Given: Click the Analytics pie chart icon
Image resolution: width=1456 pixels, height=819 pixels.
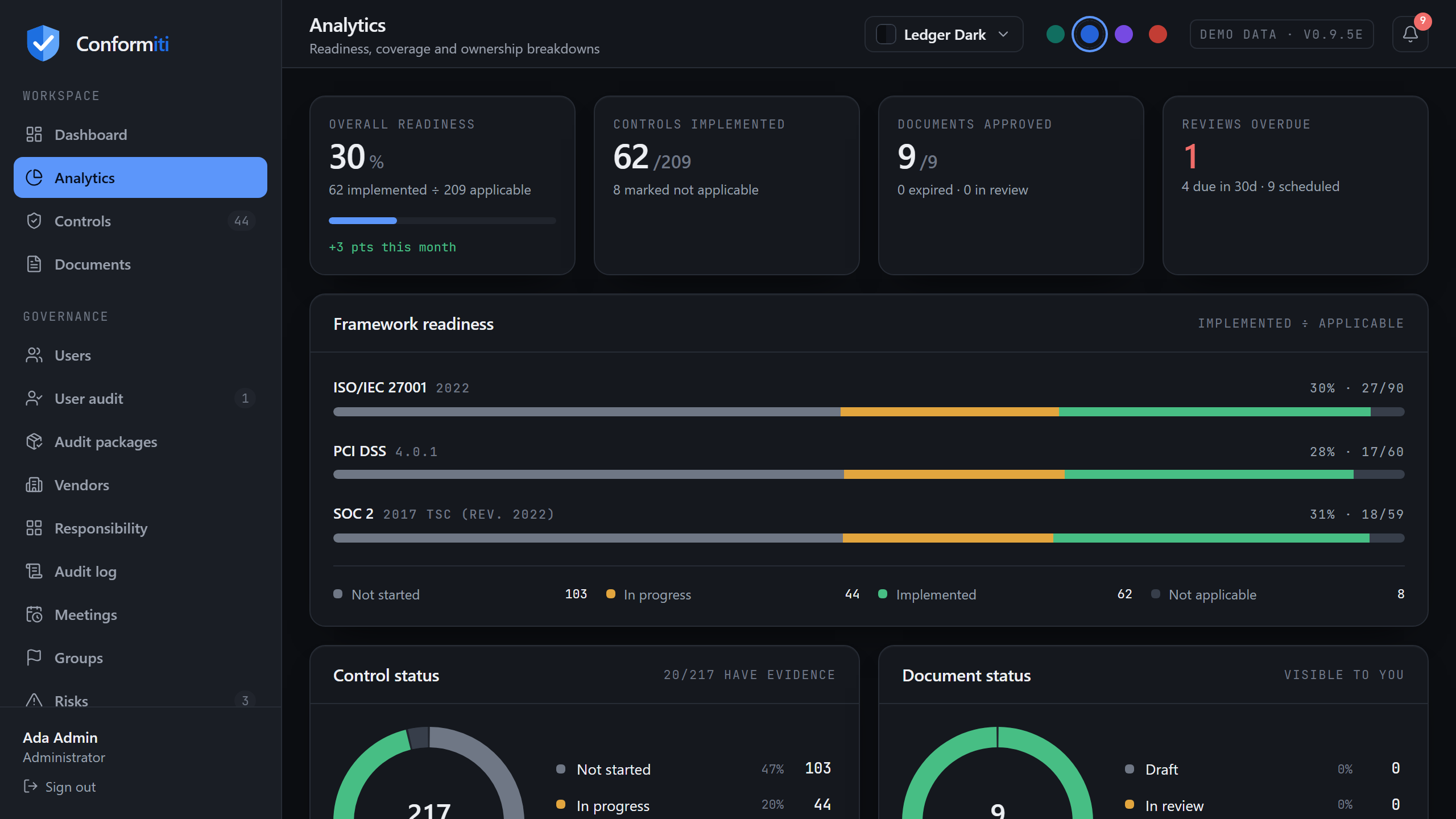Looking at the screenshot, I should click(34, 177).
